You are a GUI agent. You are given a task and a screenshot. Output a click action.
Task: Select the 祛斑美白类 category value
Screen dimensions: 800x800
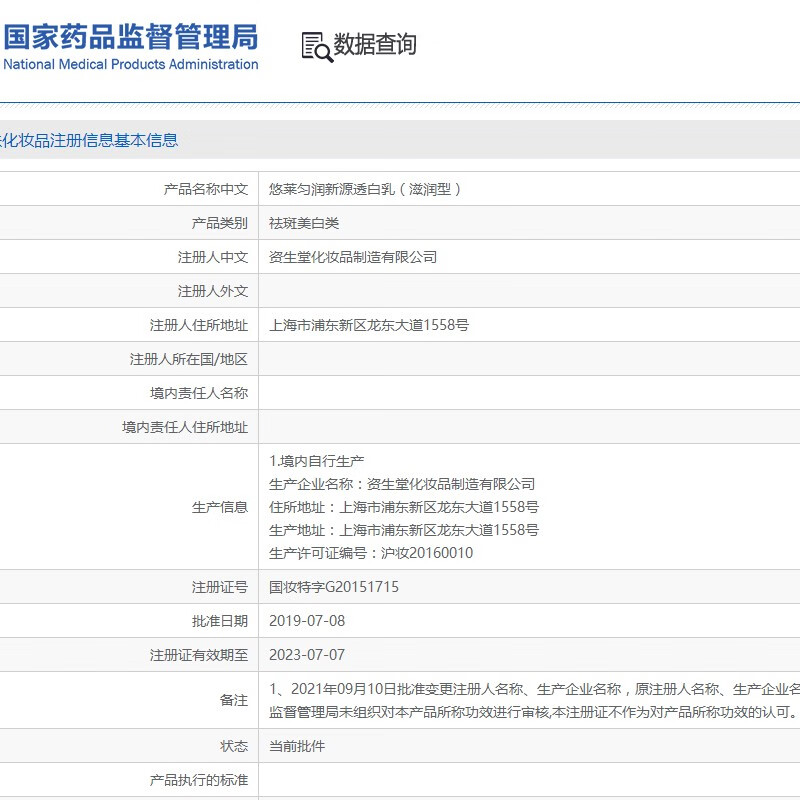point(304,223)
